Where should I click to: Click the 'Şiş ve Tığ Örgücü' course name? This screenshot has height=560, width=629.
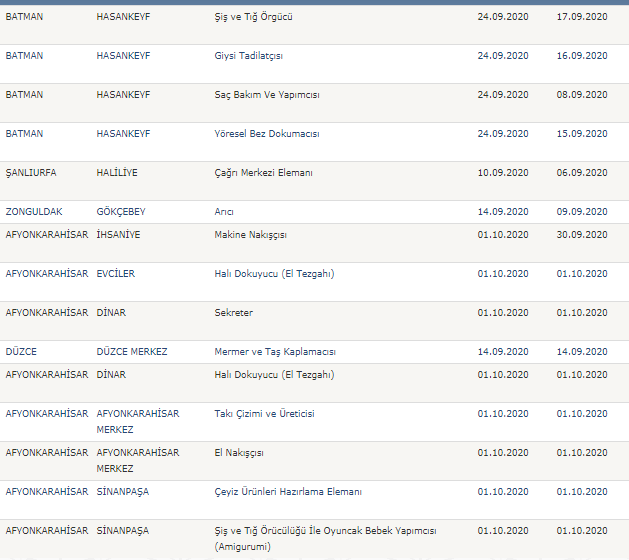point(254,17)
